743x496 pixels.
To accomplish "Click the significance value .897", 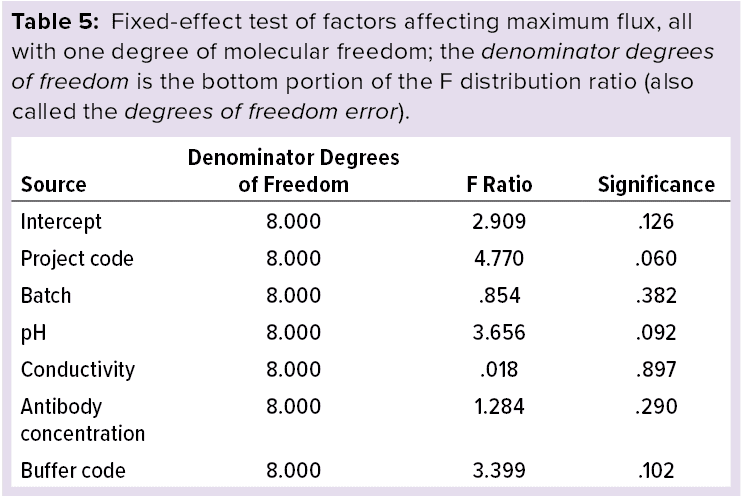I will [x=656, y=369].
